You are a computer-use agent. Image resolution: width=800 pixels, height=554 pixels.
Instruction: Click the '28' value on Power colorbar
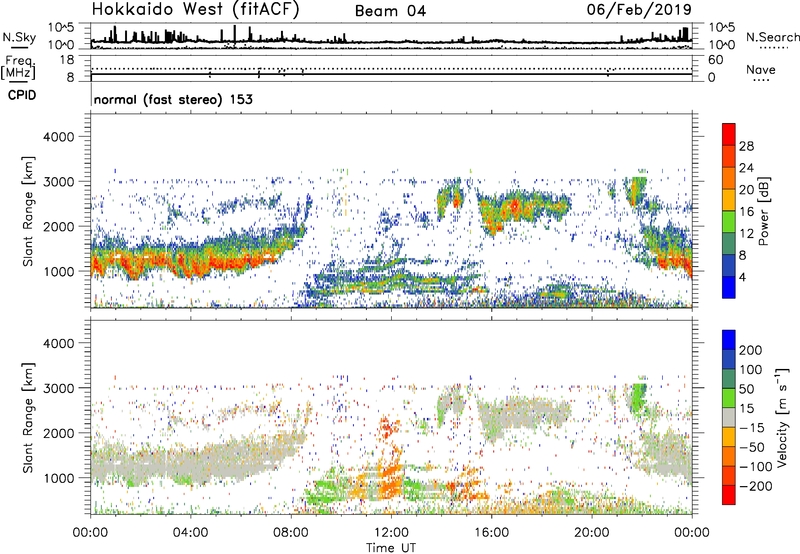tap(746, 146)
